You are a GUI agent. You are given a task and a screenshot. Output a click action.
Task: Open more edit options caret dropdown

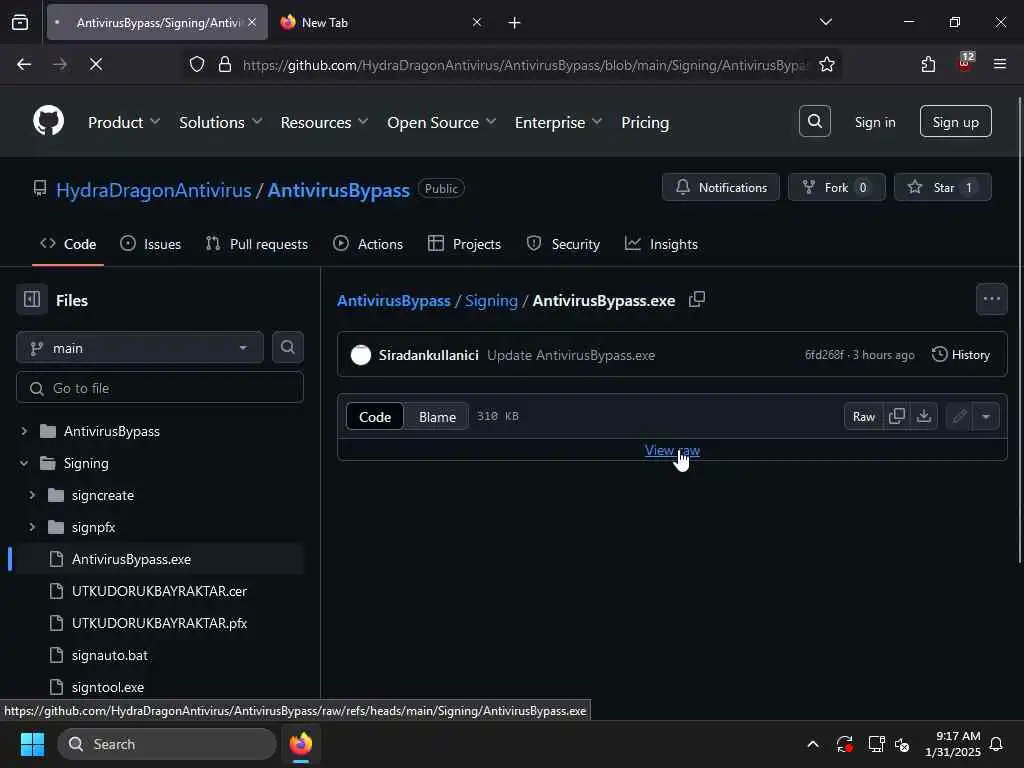click(985, 416)
